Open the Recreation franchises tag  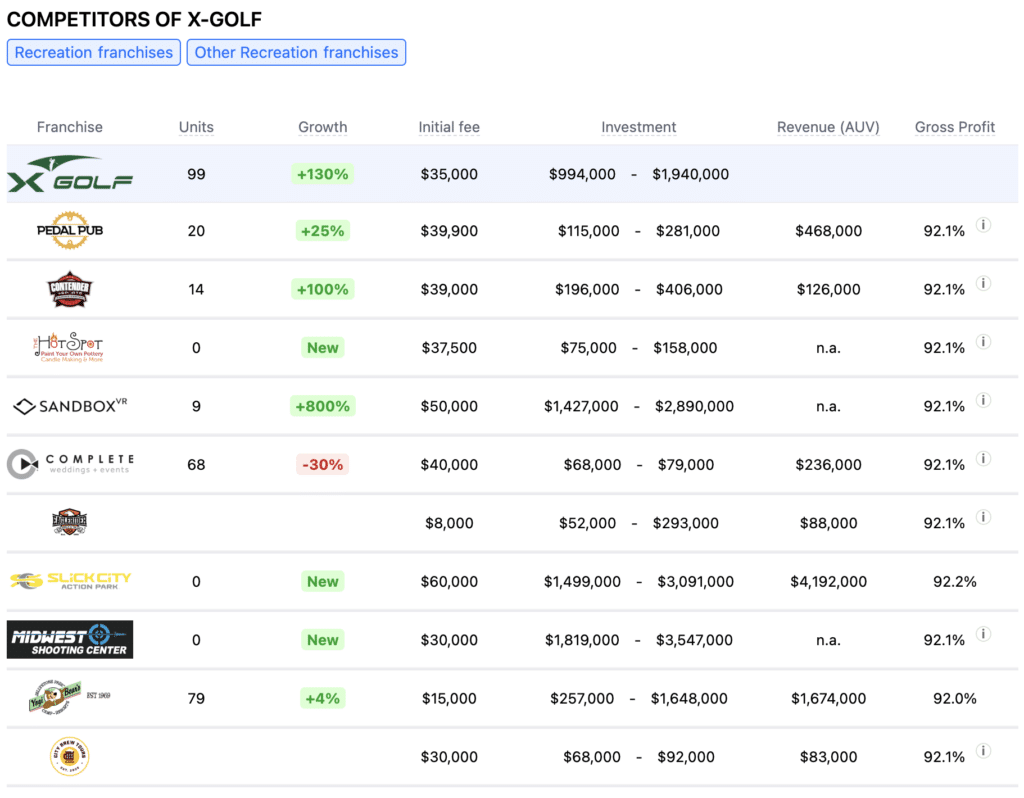point(93,52)
